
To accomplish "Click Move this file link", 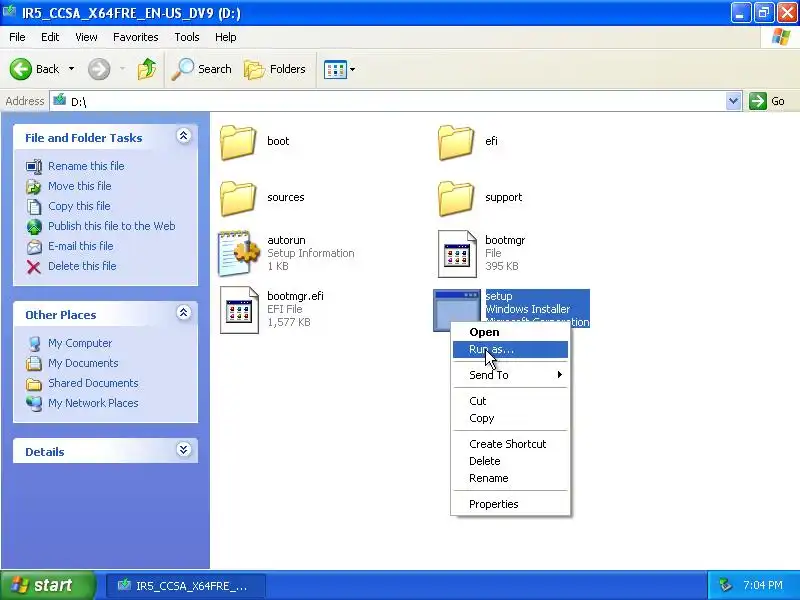I will [80, 186].
